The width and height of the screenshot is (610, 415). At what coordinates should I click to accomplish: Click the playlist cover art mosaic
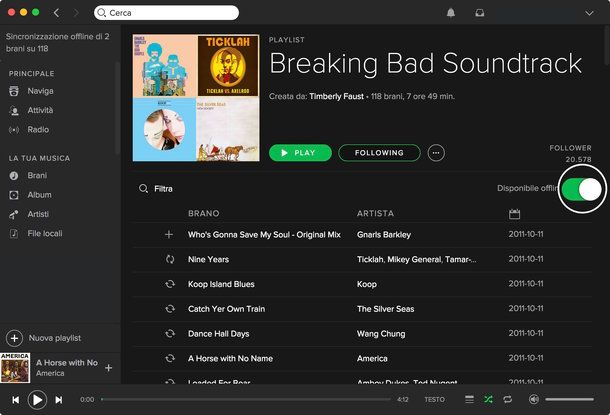[196, 98]
